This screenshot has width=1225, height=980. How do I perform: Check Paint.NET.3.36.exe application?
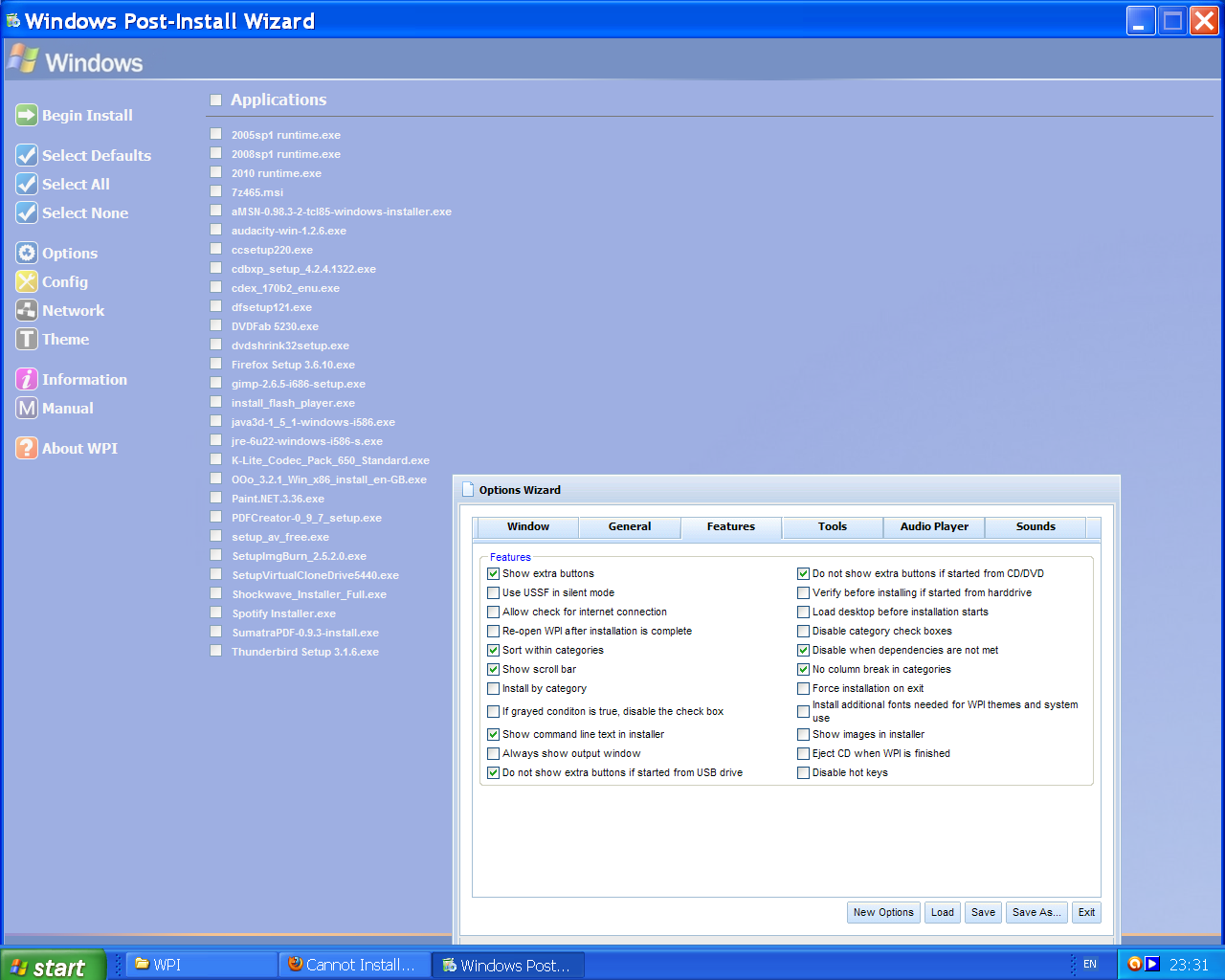coord(216,498)
